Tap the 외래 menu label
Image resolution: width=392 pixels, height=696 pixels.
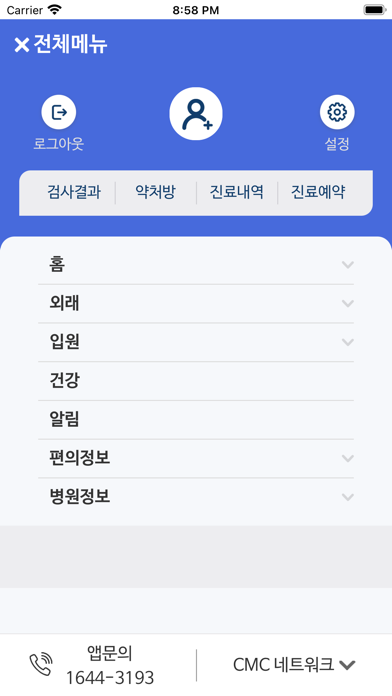coord(64,304)
